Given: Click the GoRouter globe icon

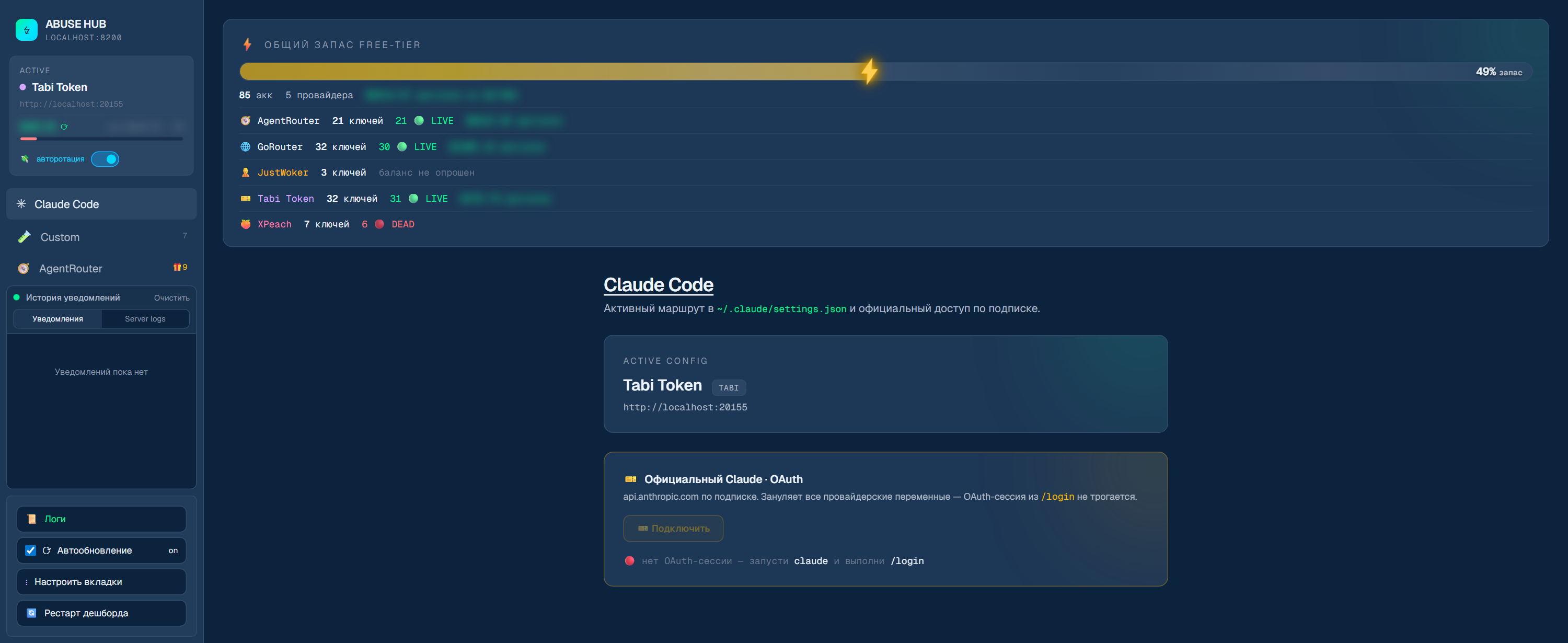Looking at the screenshot, I should (x=245, y=147).
